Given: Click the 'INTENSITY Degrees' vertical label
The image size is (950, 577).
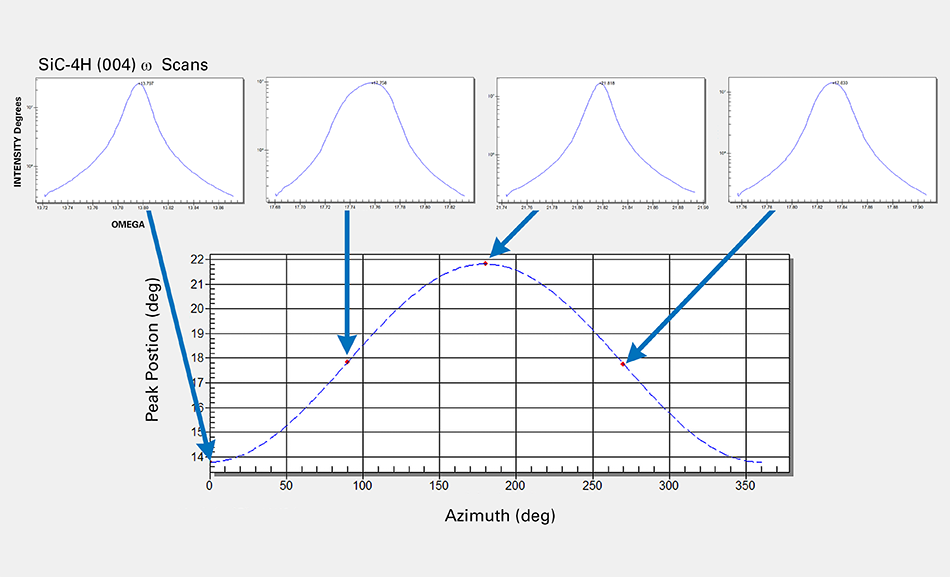Looking at the screenshot, I should [17, 141].
